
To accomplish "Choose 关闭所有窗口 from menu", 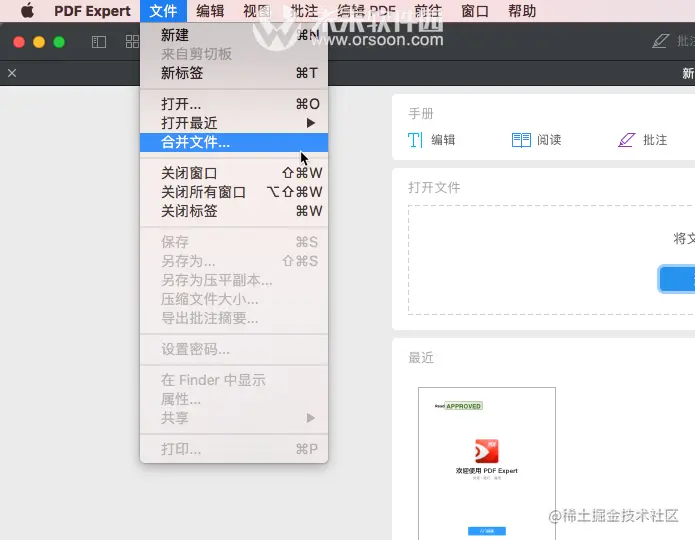I will coord(234,192).
